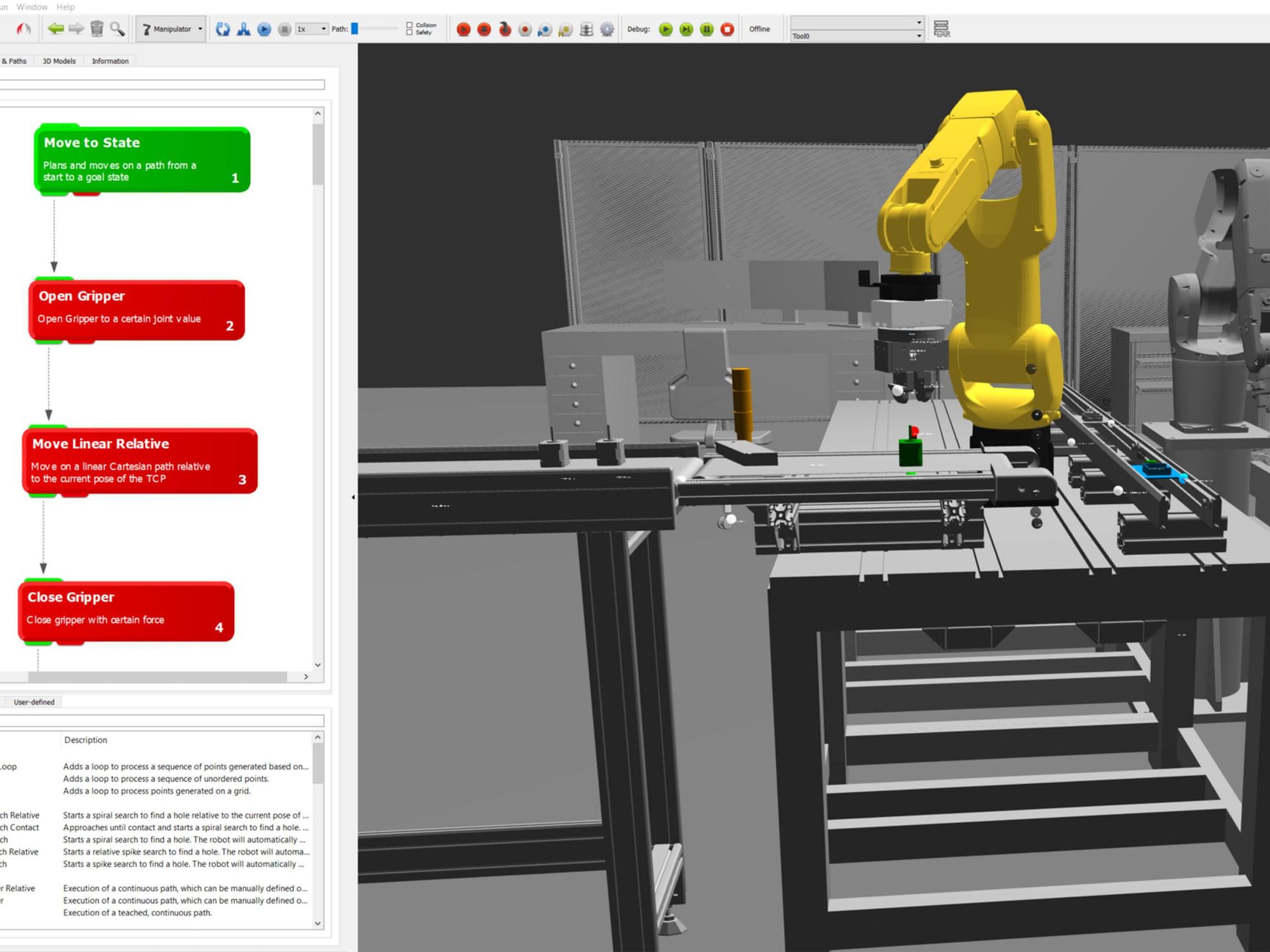Open settings with the gear icon
The image size is (1270, 952).
point(607,29)
